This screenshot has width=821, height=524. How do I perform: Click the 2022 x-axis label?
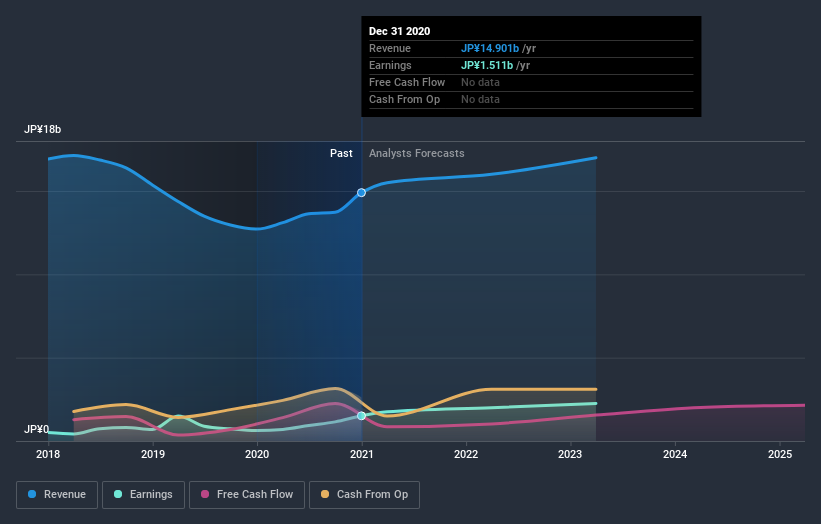(x=466, y=454)
